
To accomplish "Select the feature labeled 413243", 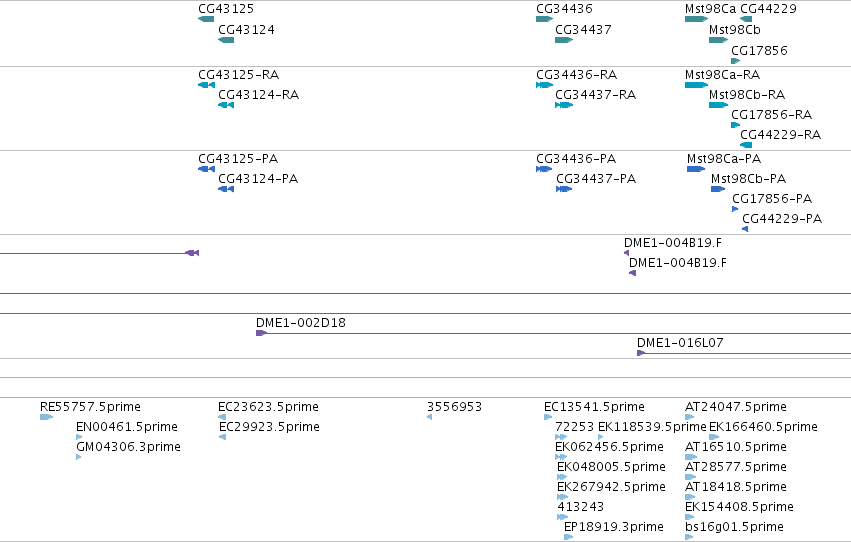I will coord(581,507).
